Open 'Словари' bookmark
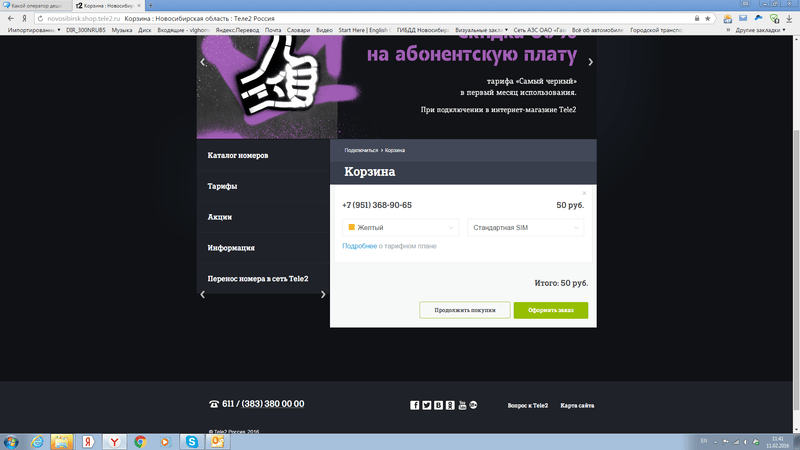The width and height of the screenshot is (800, 450). click(x=298, y=30)
